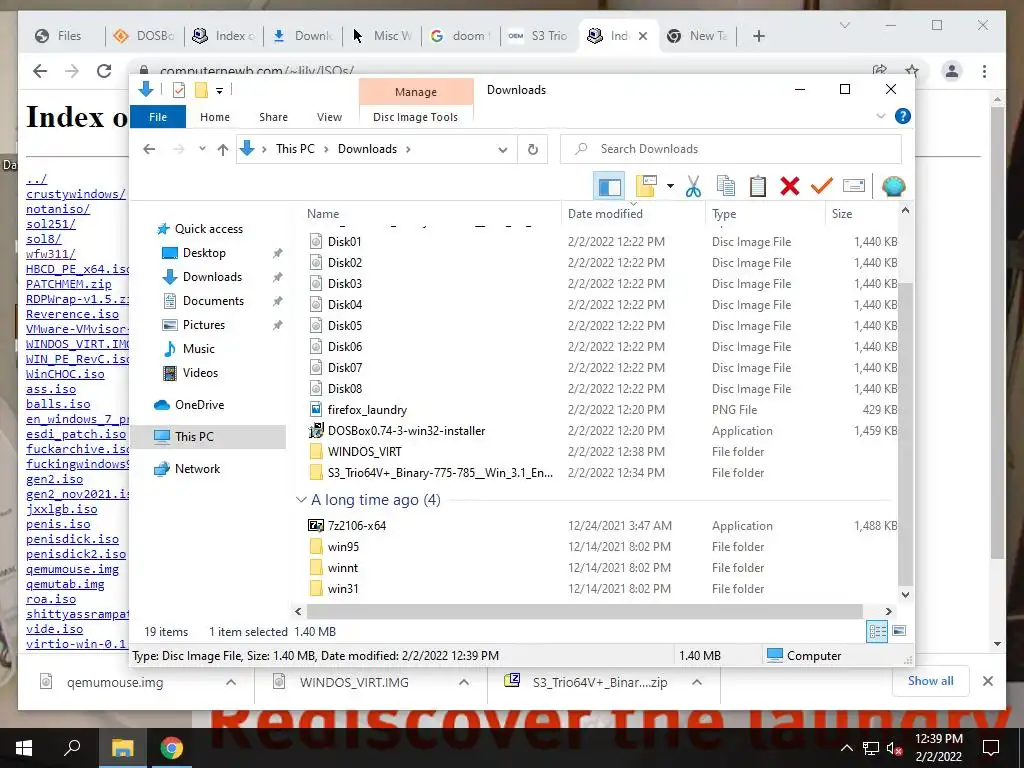Go up one folder level in Explorer
Viewport: 1024px width, 768px height.
pyautogui.click(x=223, y=150)
